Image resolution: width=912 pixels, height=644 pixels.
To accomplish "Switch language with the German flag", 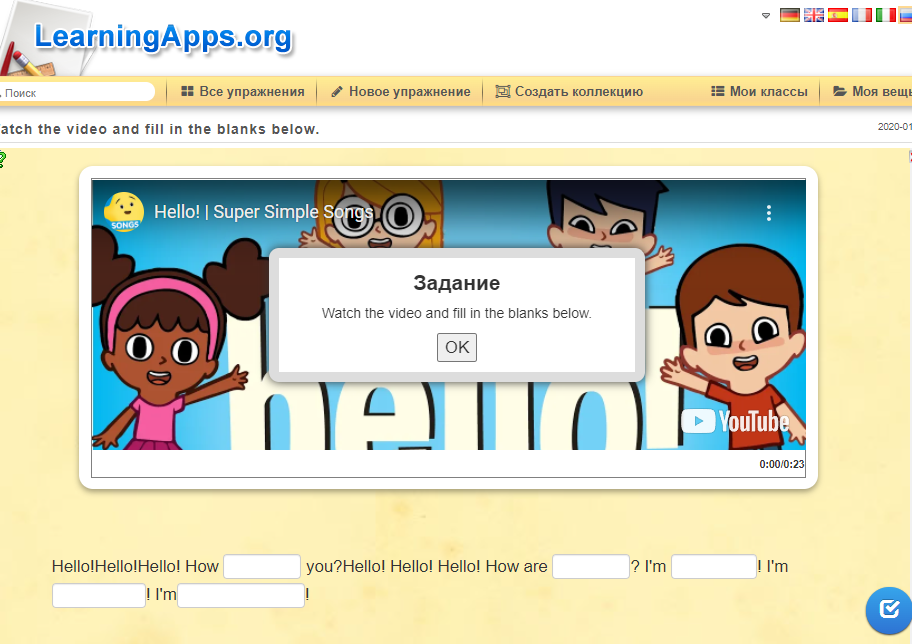I will (789, 15).
